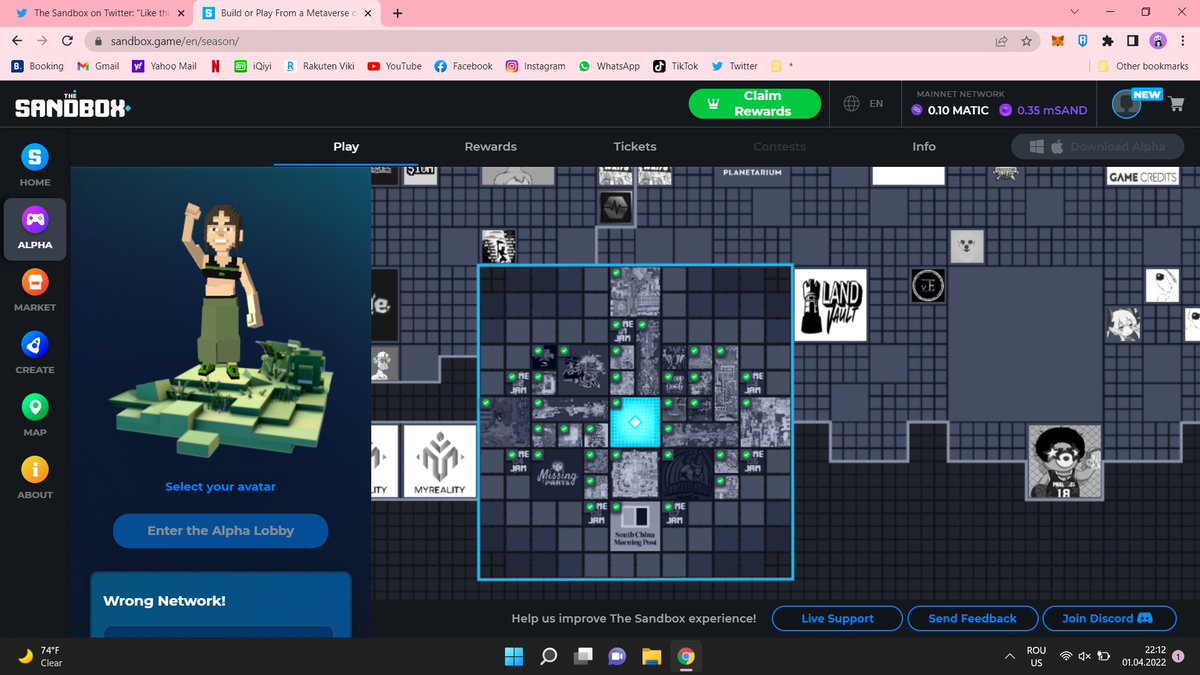Click the mSAND balance display
1200x675 pixels.
pos(1042,110)
